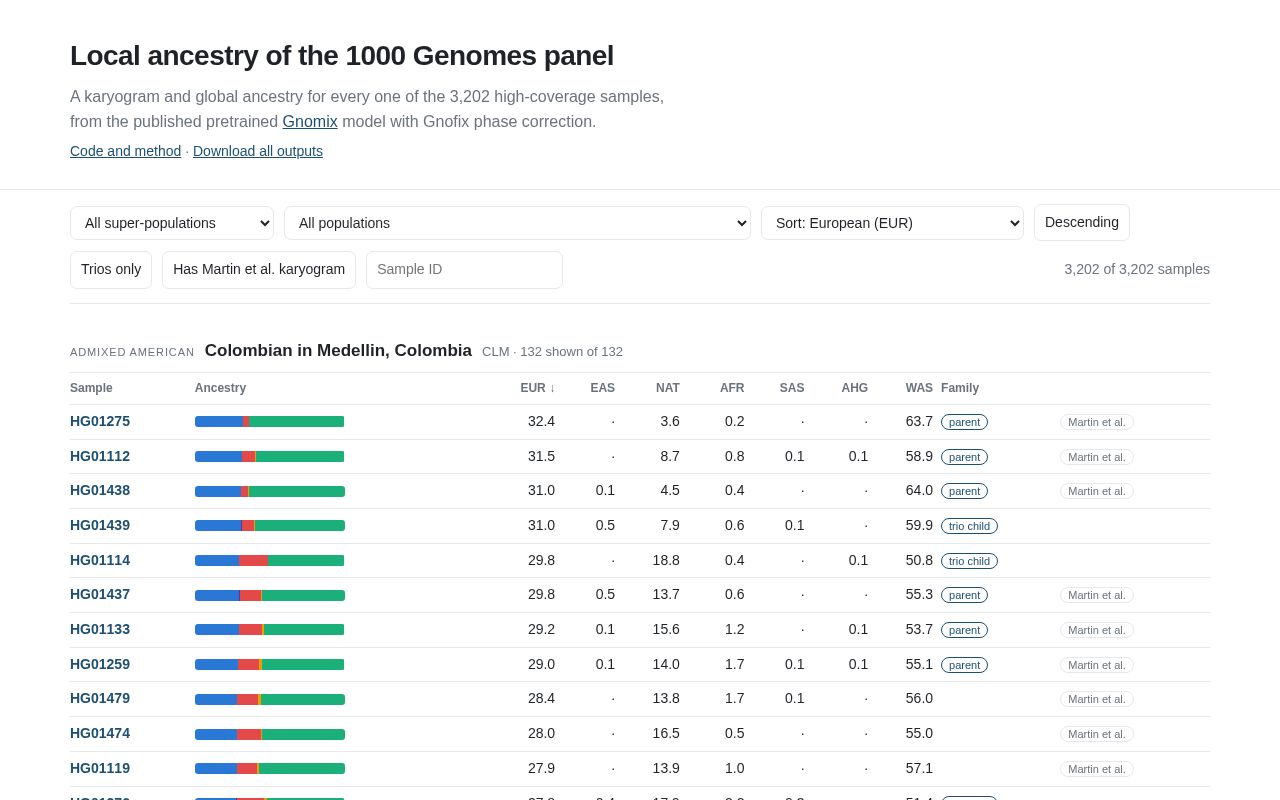
Task: Toggle the Descending sort order button
Action: tap(1082, 222)
